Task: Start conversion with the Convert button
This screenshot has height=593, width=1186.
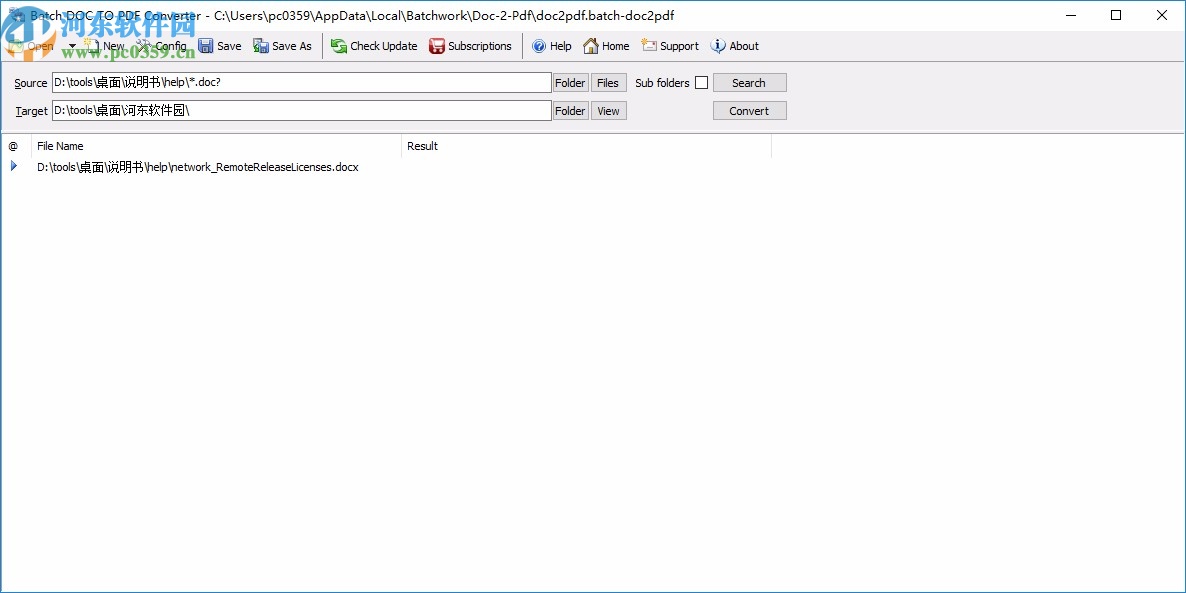Action: click(x=749, y=110)
